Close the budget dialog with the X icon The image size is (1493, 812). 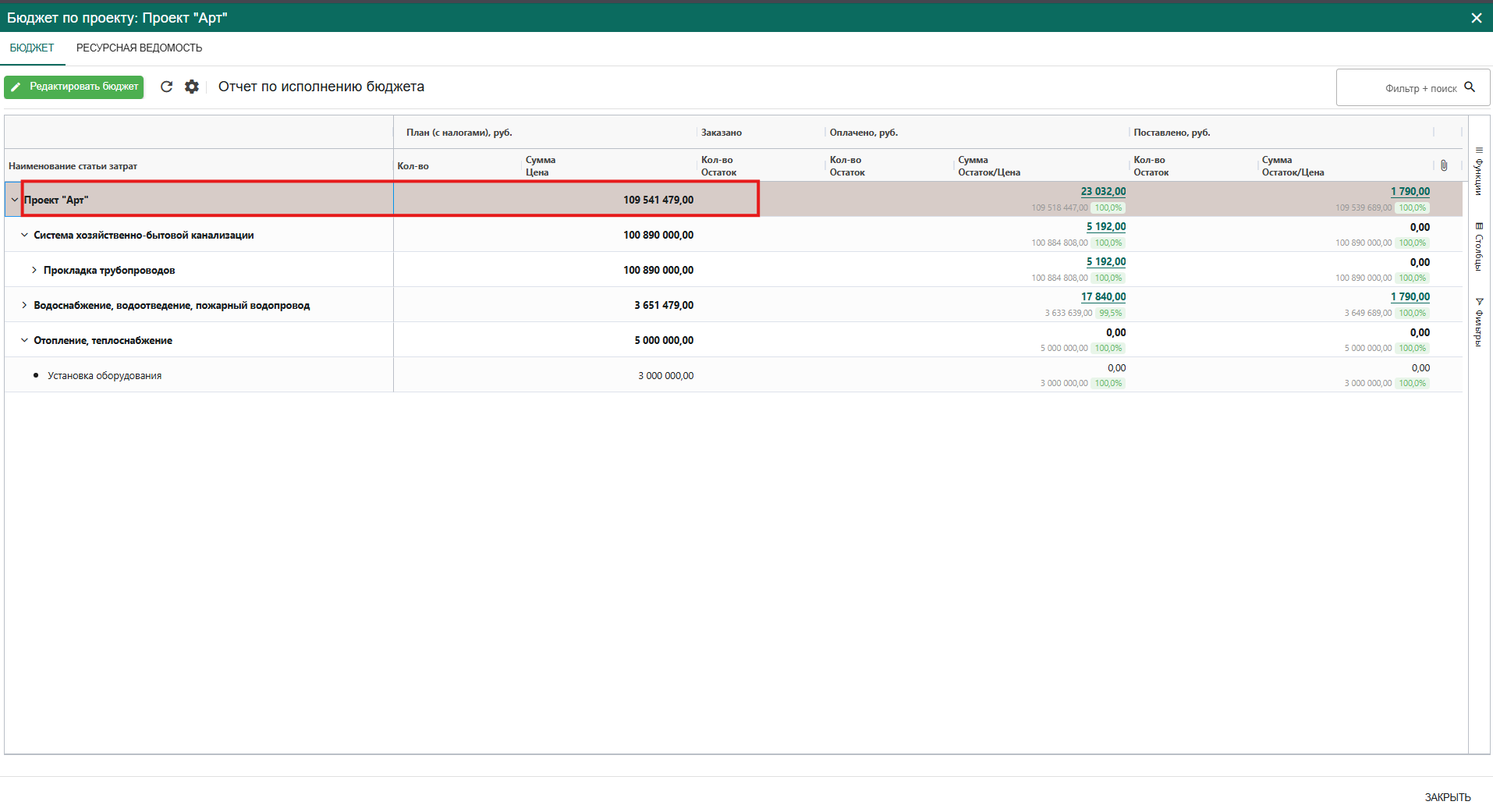[1476, 18]
